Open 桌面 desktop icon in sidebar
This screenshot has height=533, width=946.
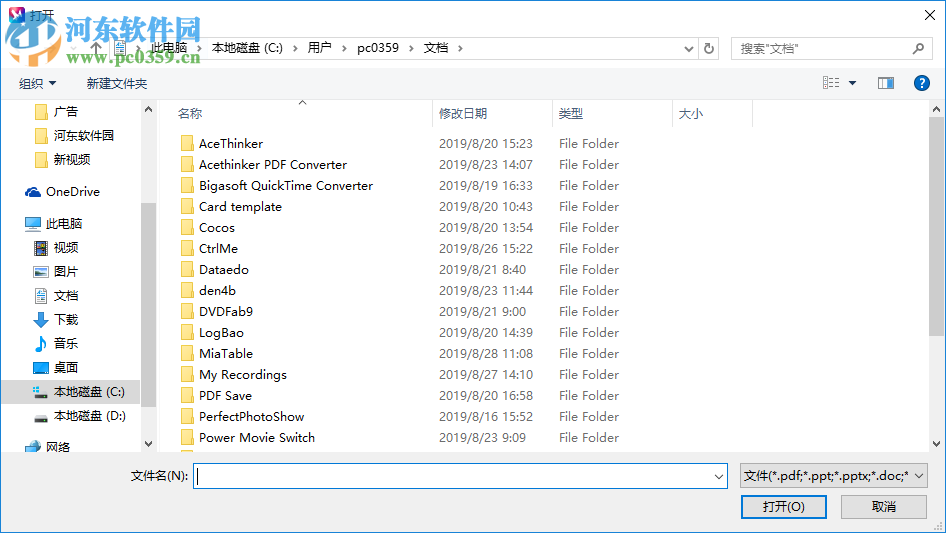pyautogui.click(x=40, y=368)
